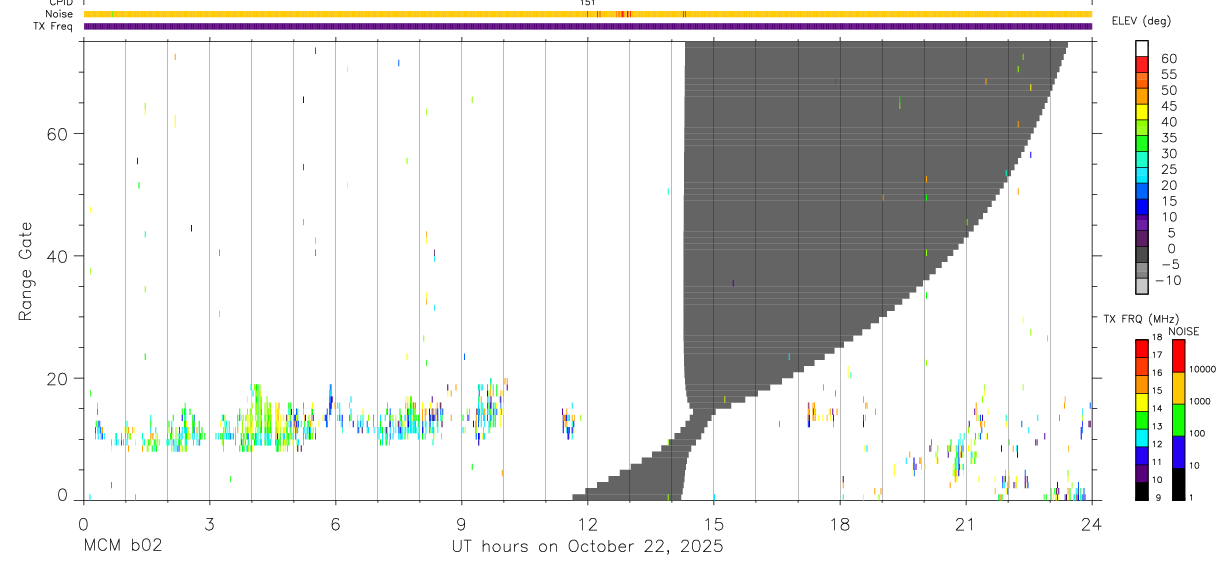Pick the black segment of the TX FRQ color bar
Screen dimensions: 1228x567
(x=1142, y=491)
